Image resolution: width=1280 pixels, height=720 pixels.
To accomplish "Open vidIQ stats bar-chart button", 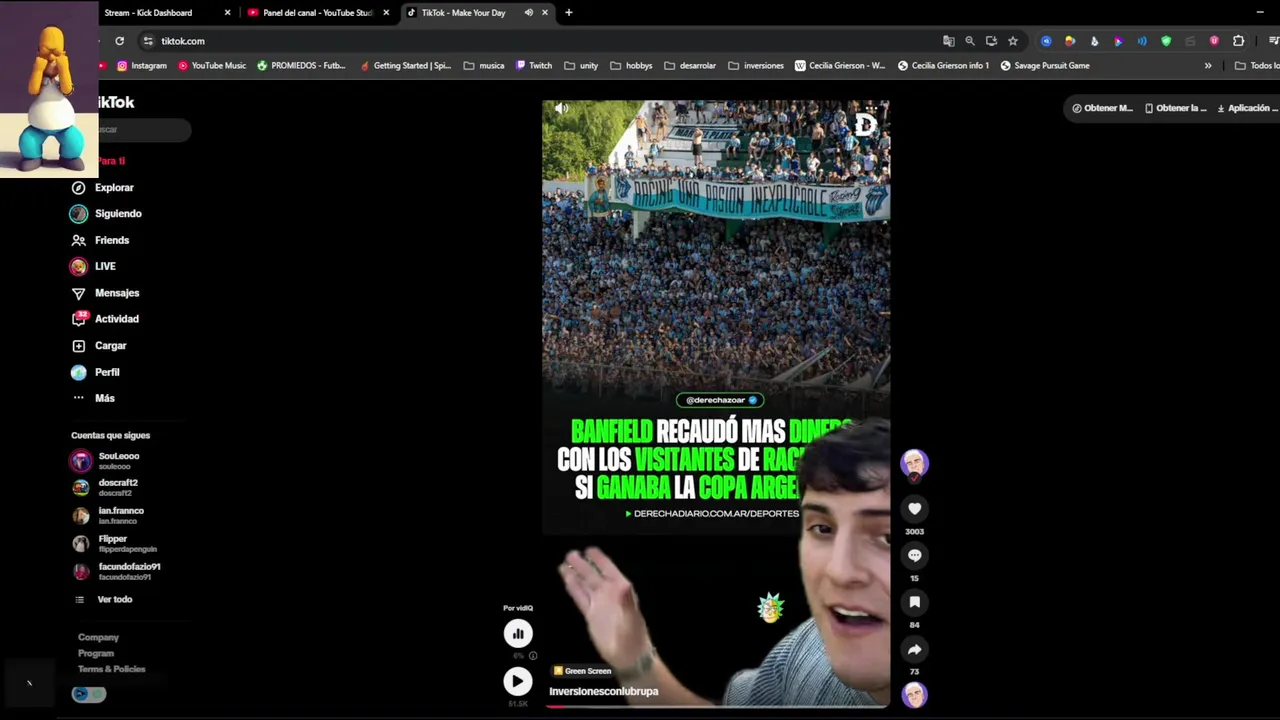I will [518, 633].
